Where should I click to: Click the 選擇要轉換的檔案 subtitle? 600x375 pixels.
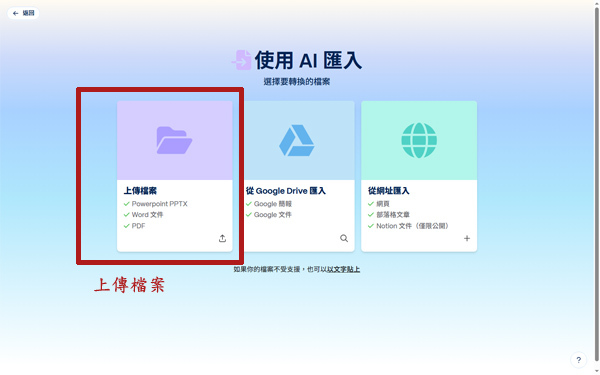pos(297,82)
